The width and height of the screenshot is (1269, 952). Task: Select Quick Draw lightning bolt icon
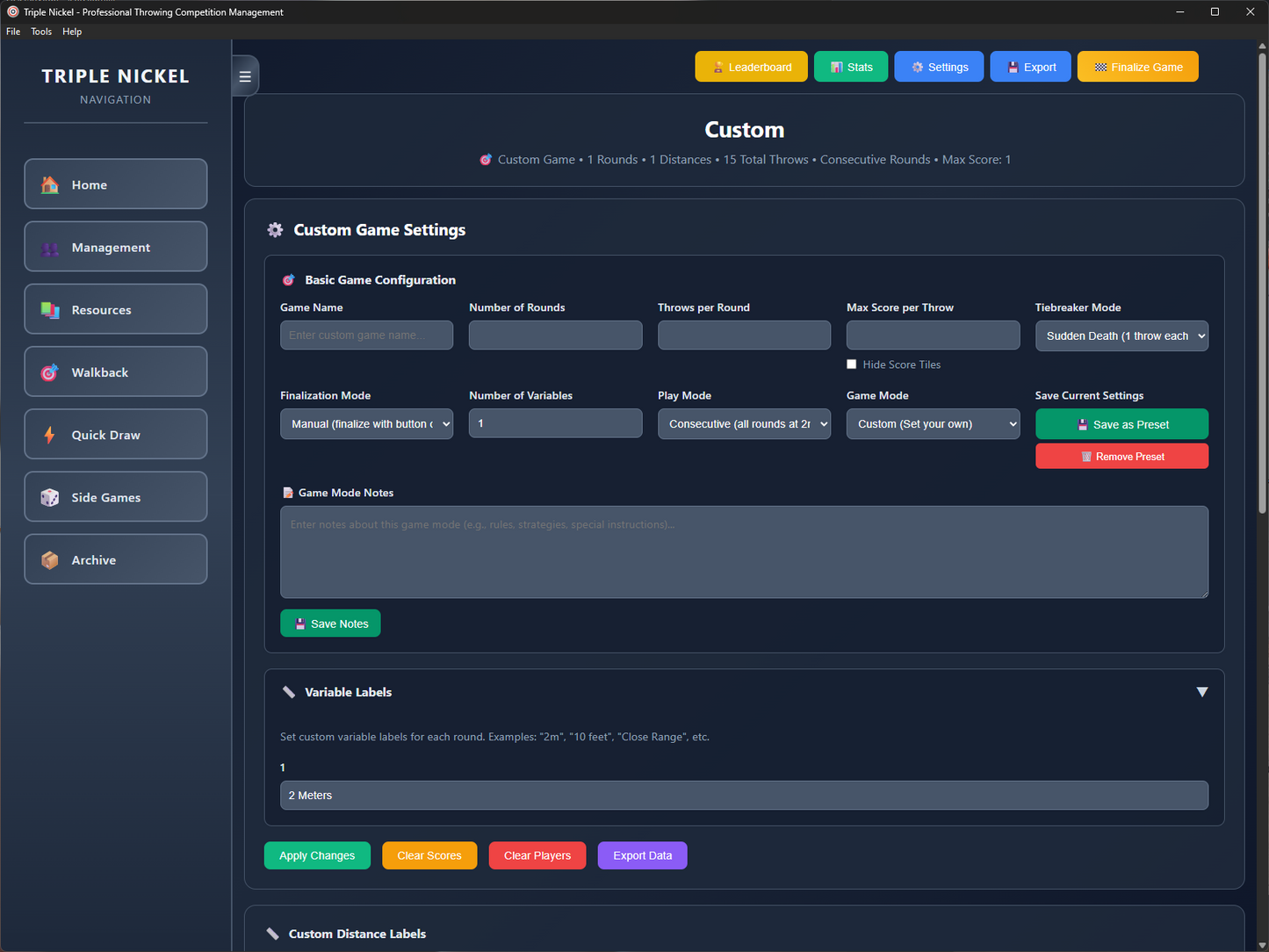(x=50, y=435)
